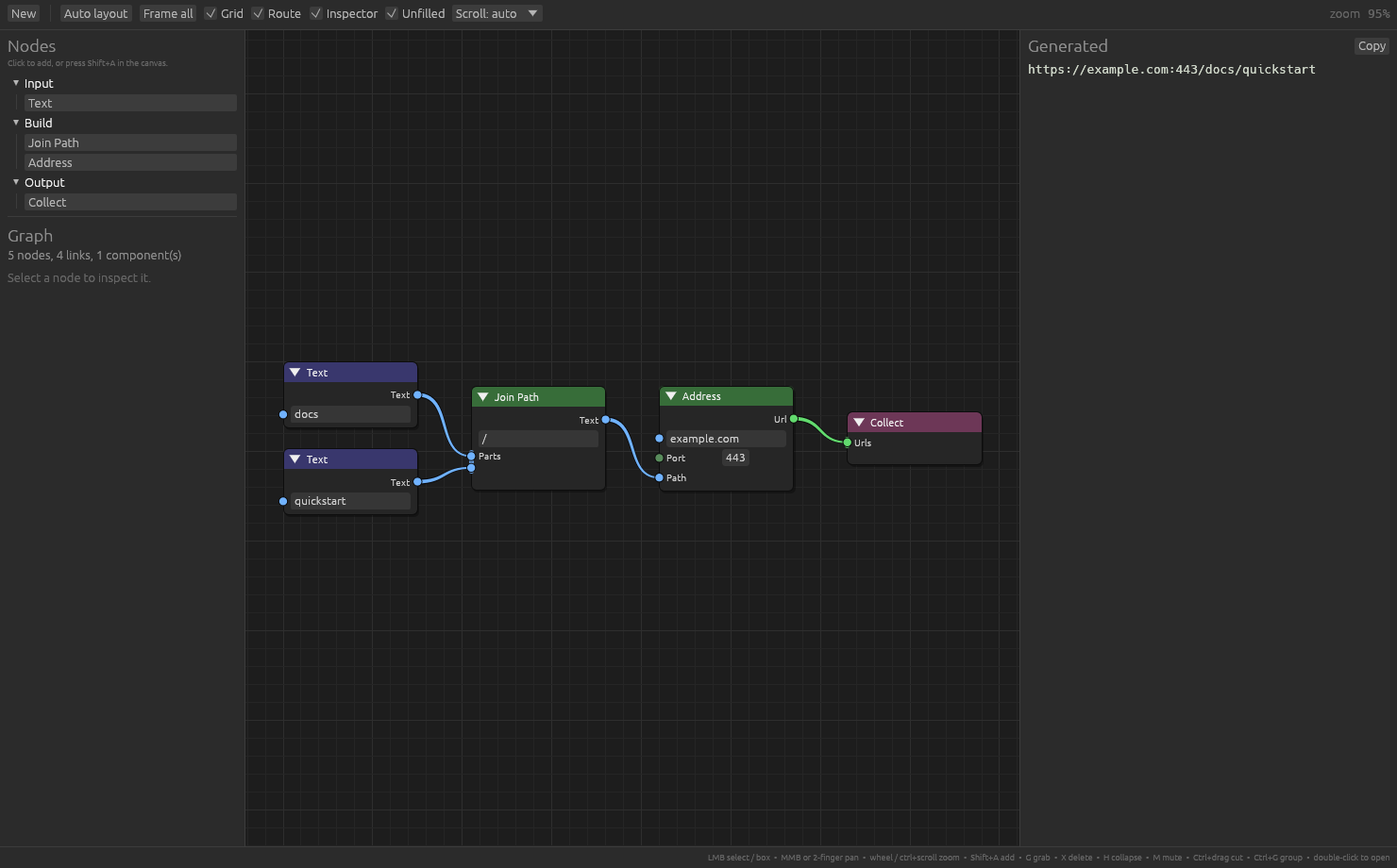1397x868 pixels.
Task: Click the Text output socket of quickstart node
Action: point(418,482)
